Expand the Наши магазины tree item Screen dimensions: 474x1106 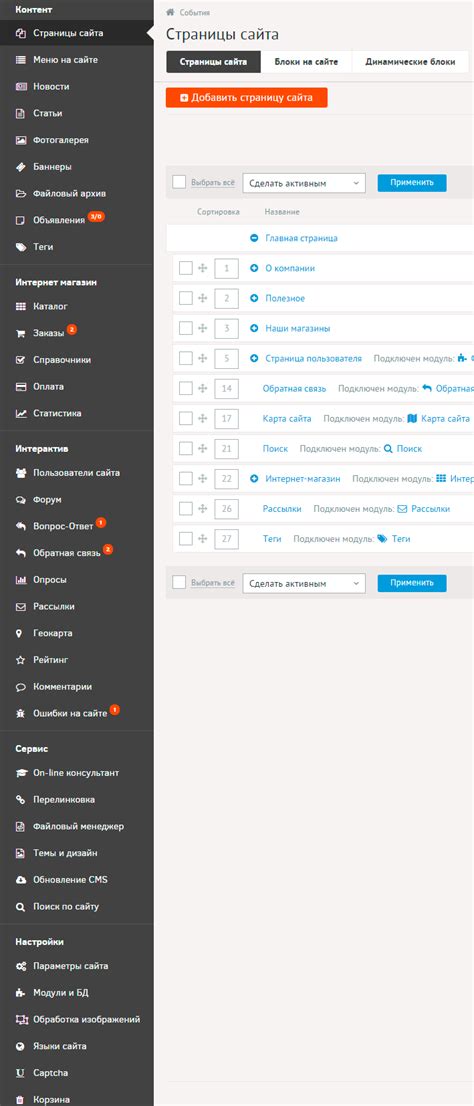pos(255,328)
